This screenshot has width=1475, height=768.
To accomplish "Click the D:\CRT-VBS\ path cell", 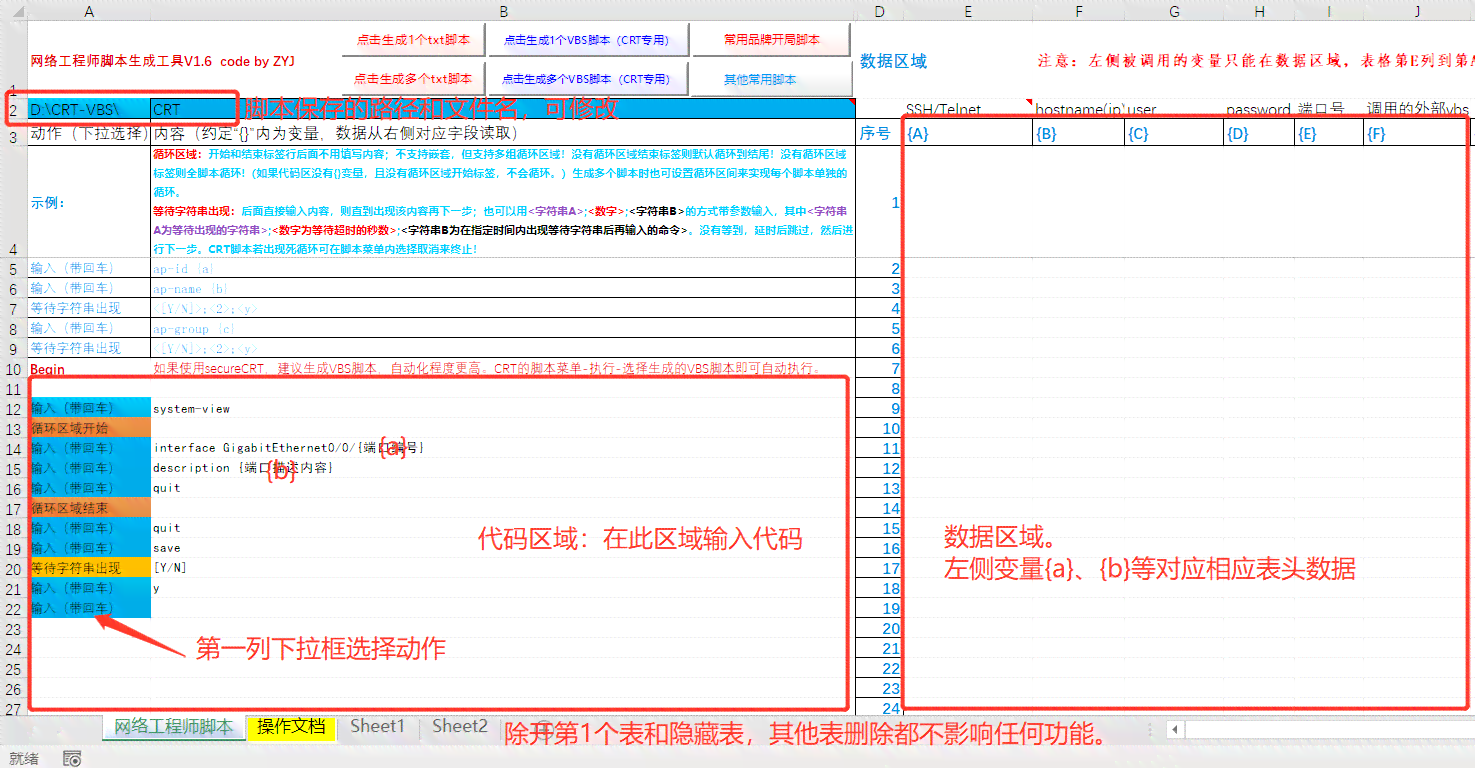I will click(90, 110).
